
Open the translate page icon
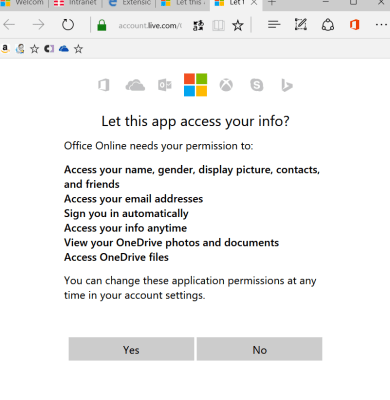click(198, 25)
